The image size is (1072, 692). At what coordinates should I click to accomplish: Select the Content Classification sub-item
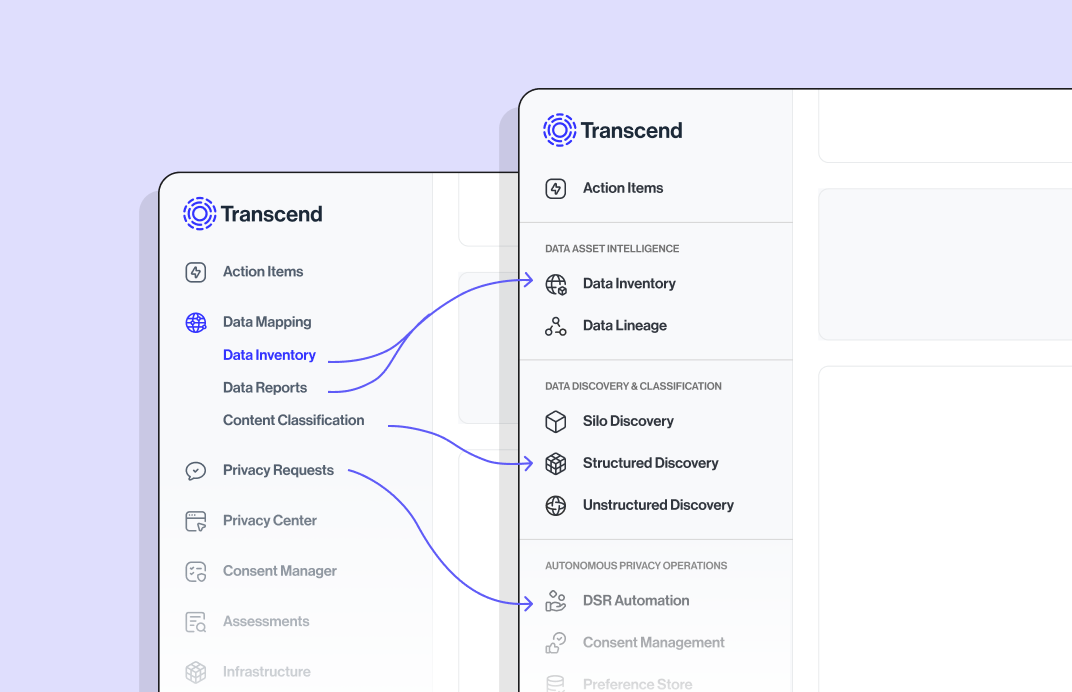pyautogui.click(x=293, y=420)
